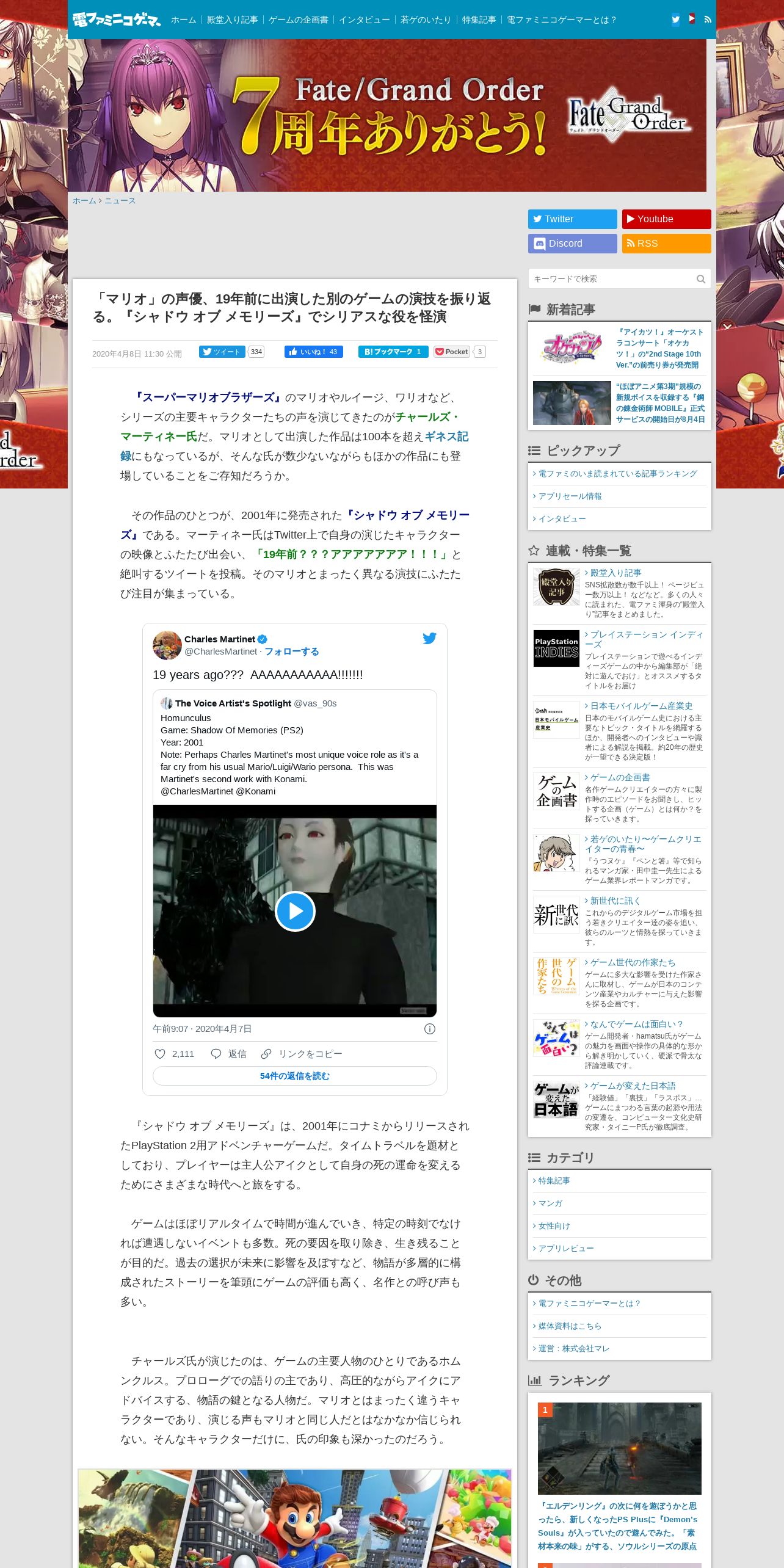Click the red Youtube sidebar button
This screenshot has width=784, height=1568.
point(667,219)
